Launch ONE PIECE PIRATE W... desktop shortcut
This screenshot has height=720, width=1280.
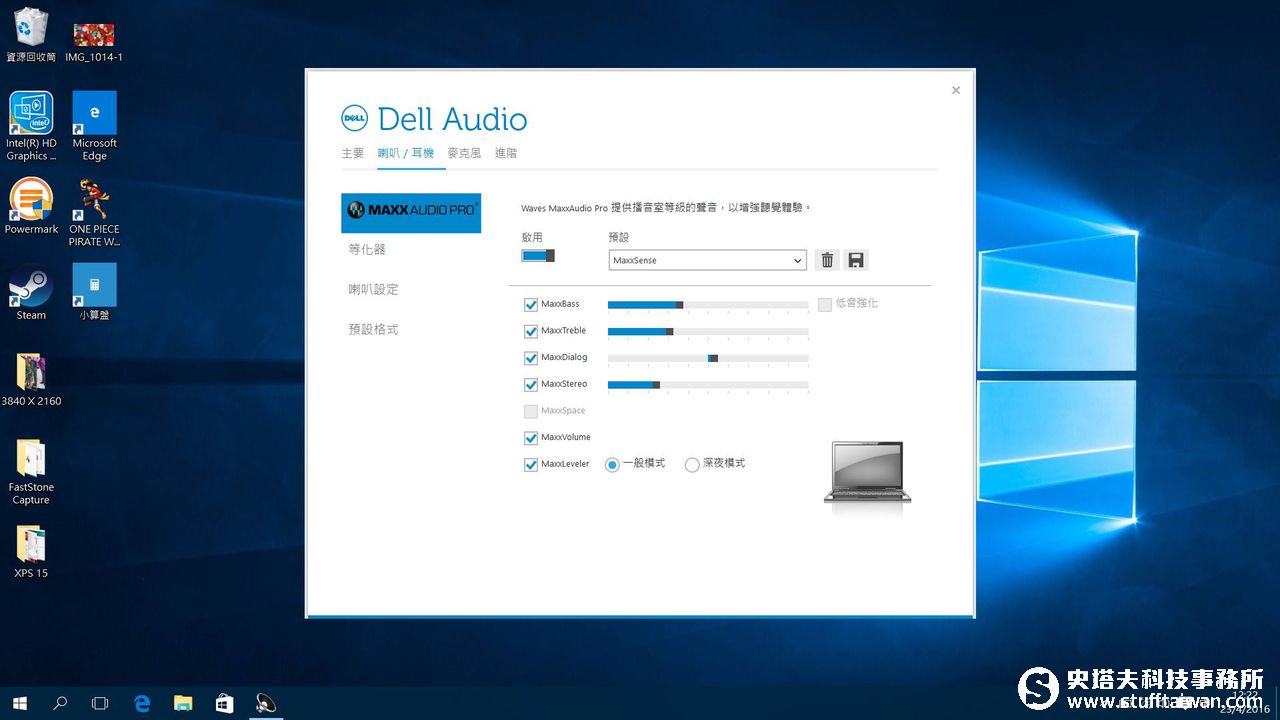[x=95, y=212]
